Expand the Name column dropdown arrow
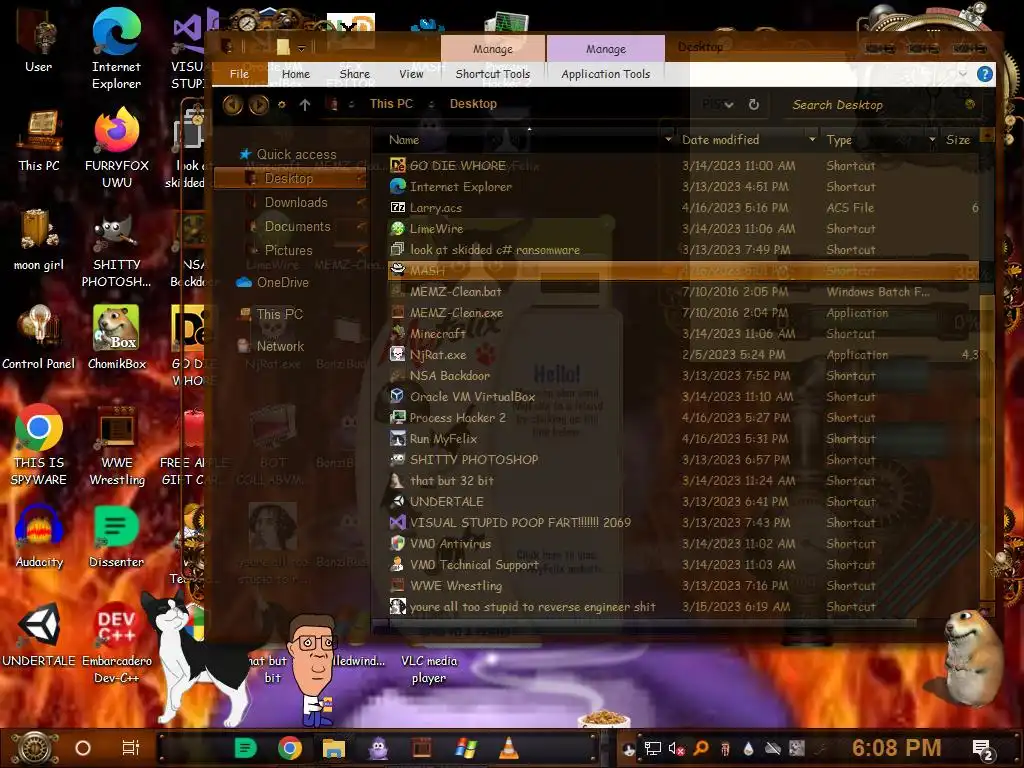 668,140
